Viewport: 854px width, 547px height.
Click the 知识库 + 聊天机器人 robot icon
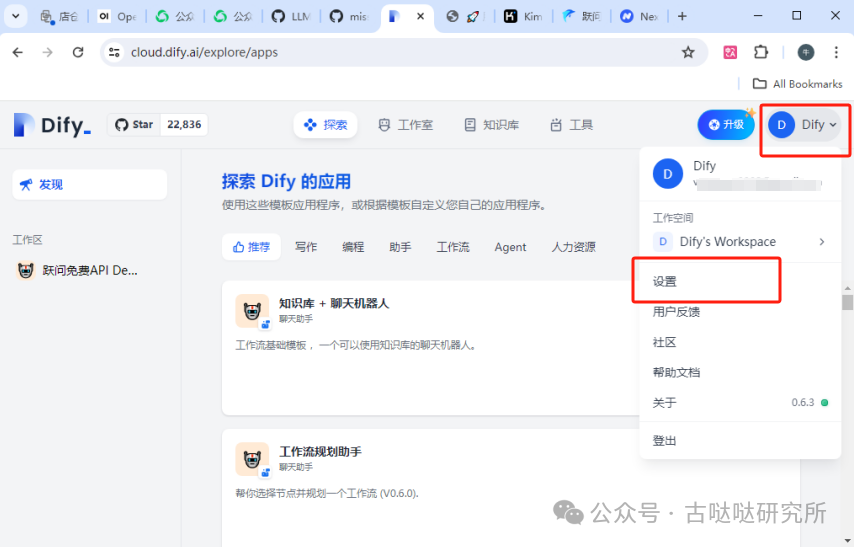coord(252,311)
